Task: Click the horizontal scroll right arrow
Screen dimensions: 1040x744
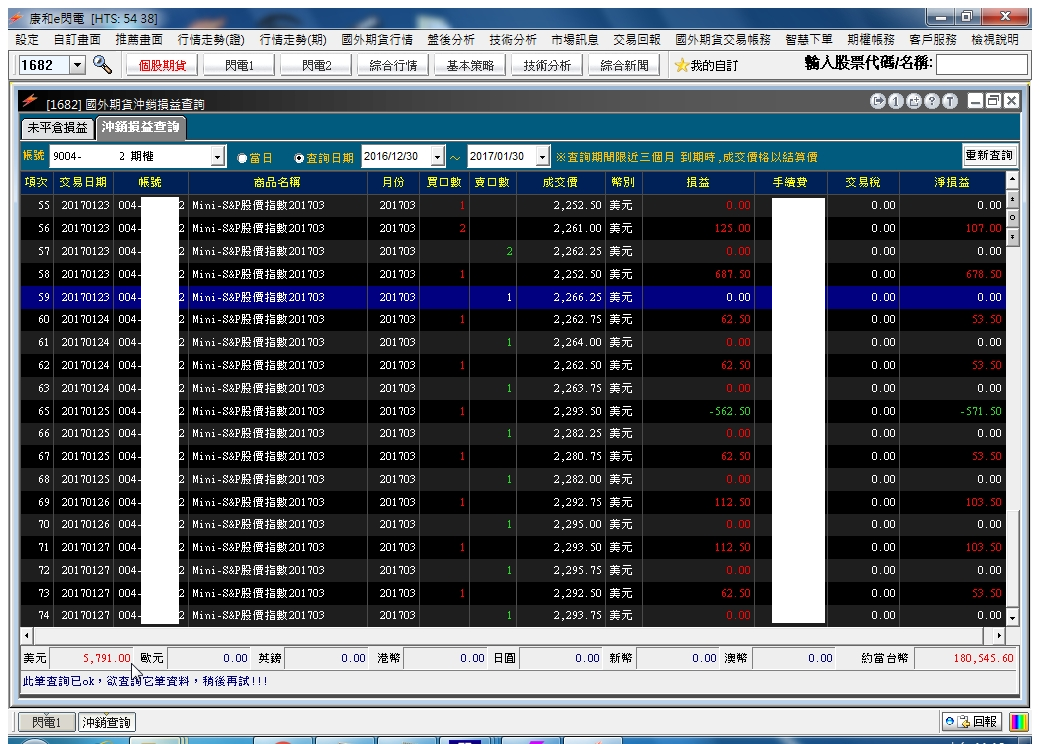Action: [x=999, y=635]
